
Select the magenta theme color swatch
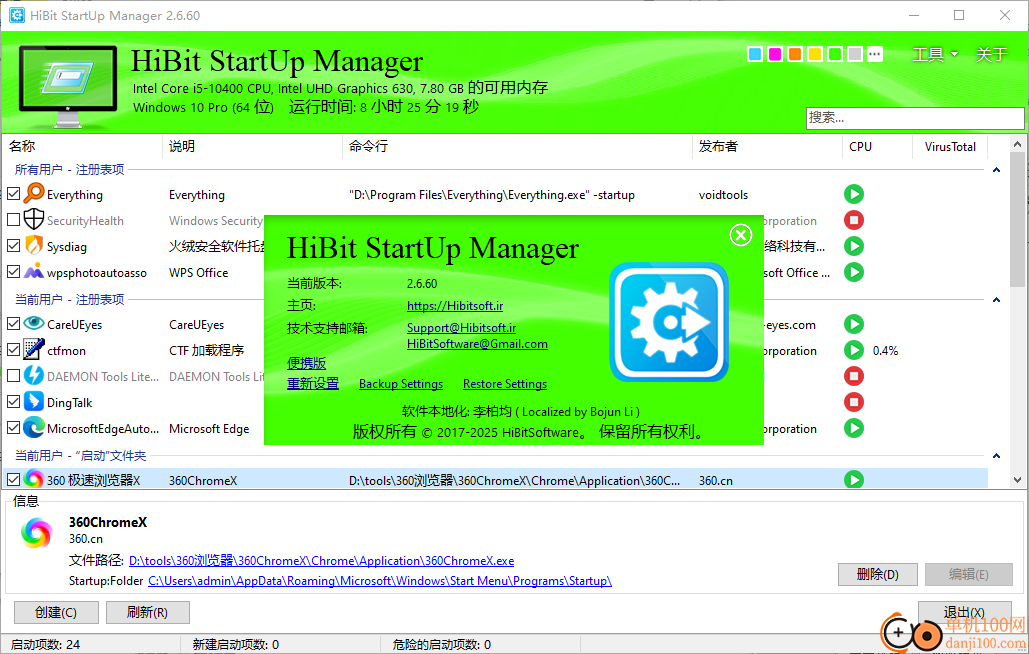tap(775, 54)
